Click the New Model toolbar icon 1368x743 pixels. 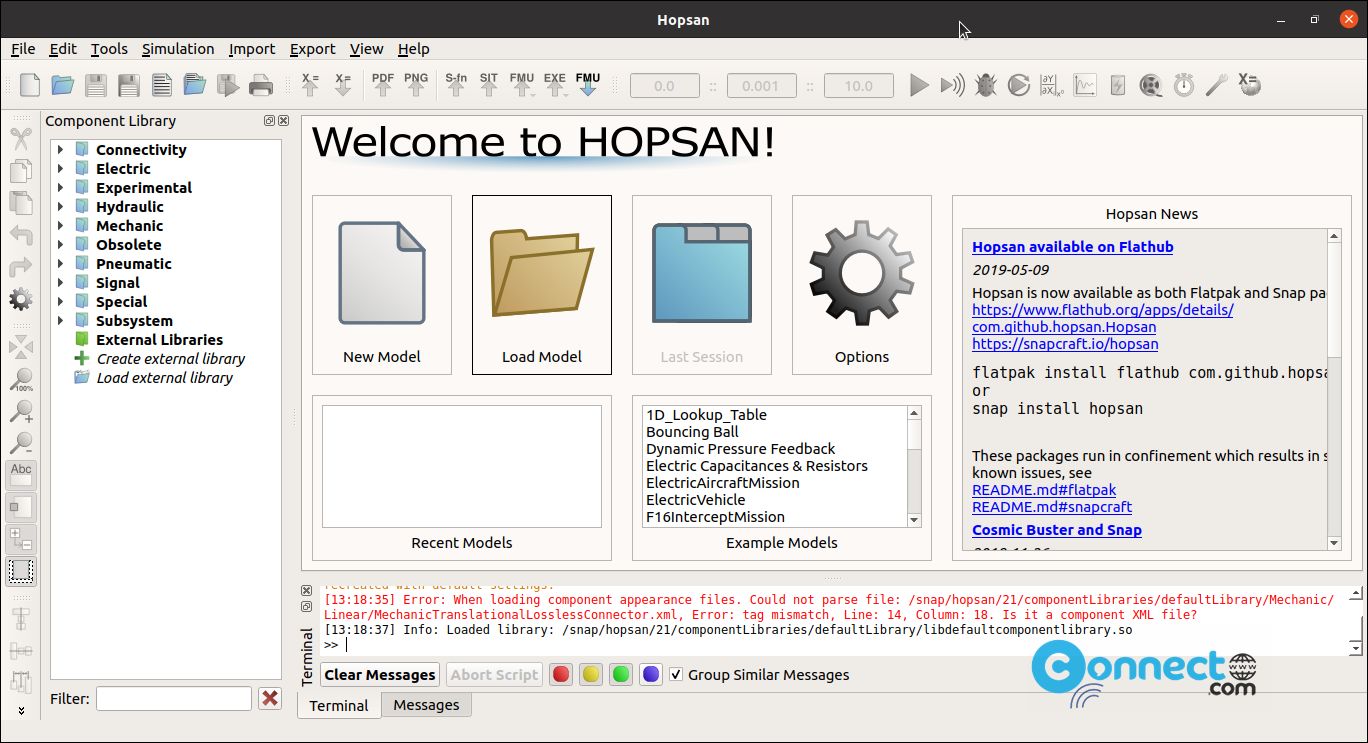click(x=30, y=85)
